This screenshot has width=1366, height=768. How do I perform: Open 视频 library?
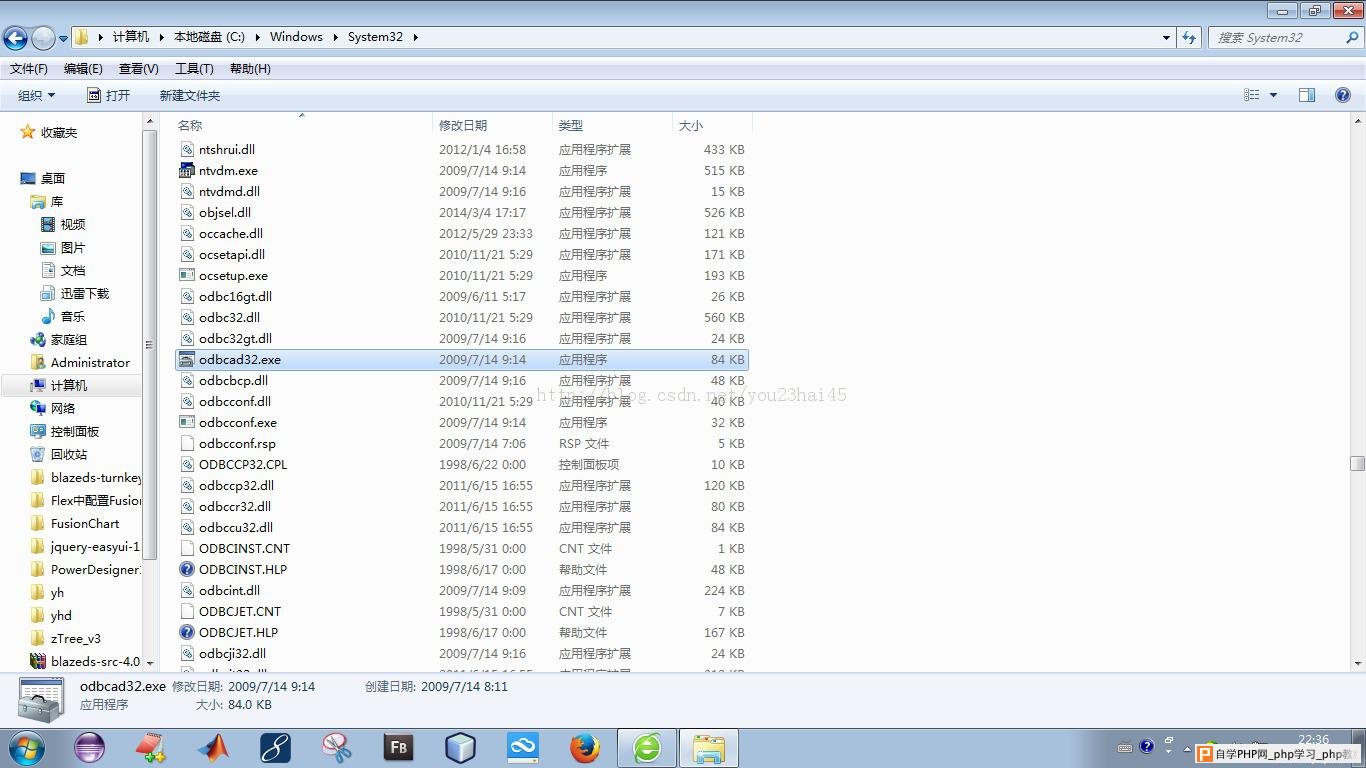(x=73, y=224)
